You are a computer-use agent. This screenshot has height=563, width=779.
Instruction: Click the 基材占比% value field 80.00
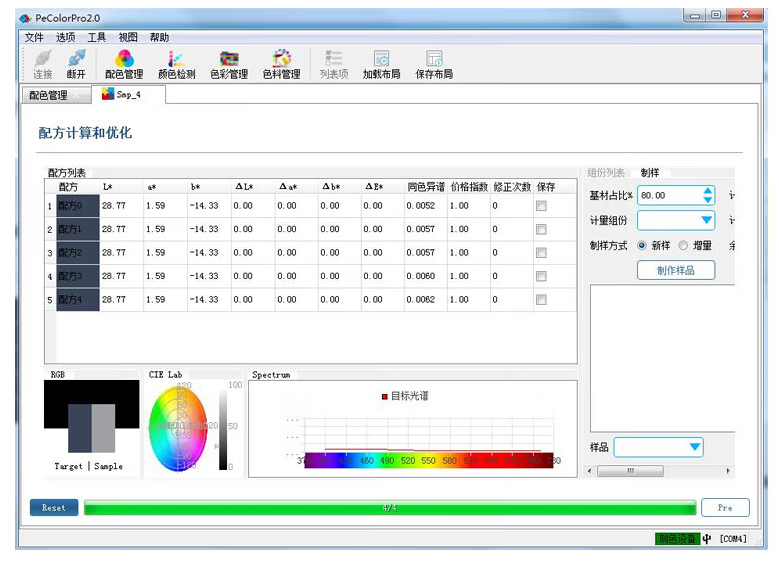pyautogui.click(x=670, y=195)
